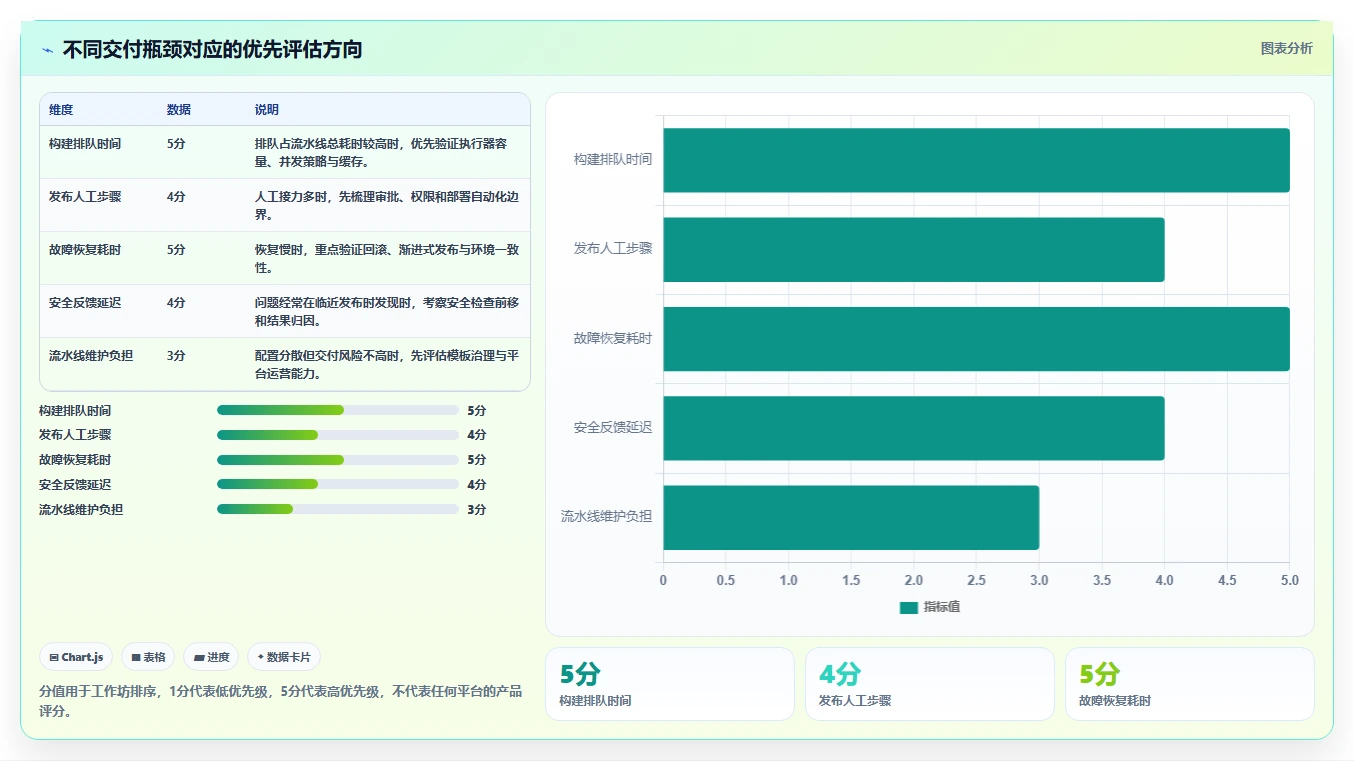Toggle the 指标值 legend item
Image resolution: width=1354 pixels, height=761 pixels.
[930, 607]
